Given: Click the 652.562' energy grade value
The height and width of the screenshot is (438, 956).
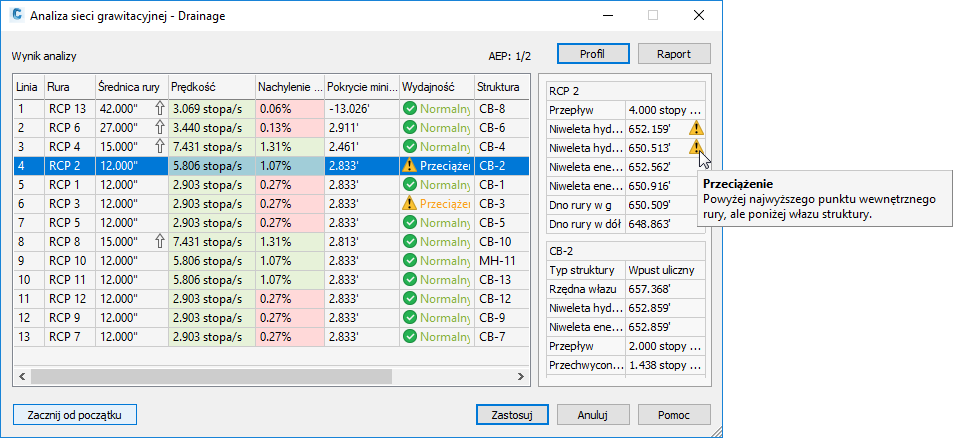Looking at the screenshot, I should tap(665, 167).
